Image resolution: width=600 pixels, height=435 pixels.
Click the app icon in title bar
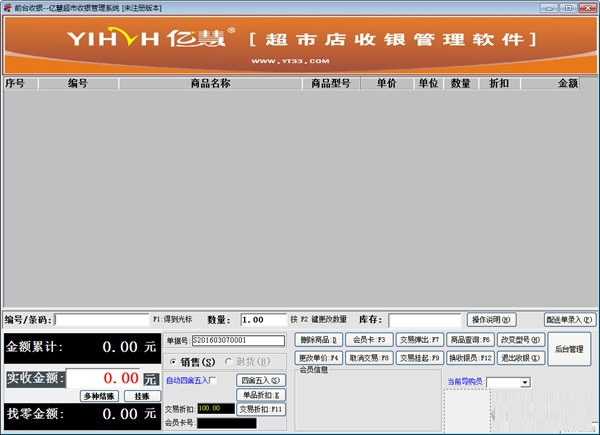pos(7,8)
